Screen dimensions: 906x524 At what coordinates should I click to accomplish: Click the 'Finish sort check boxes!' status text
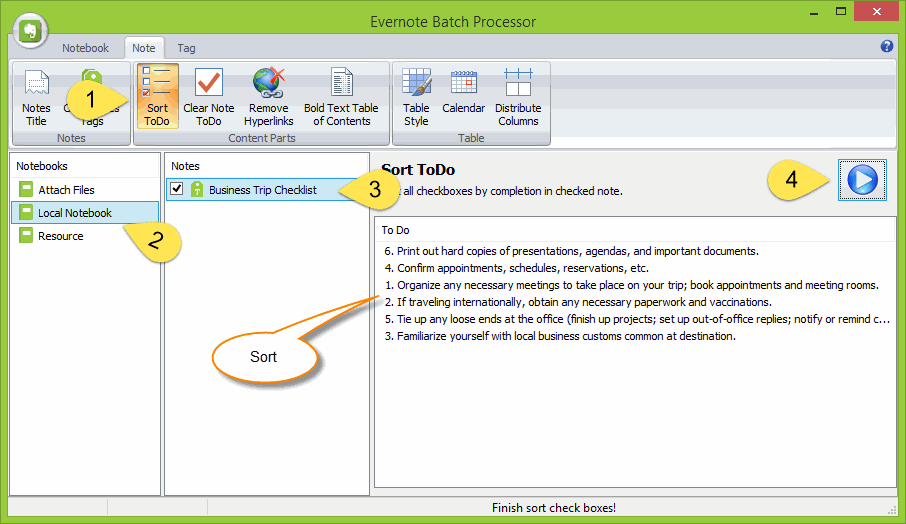tap(554, 508)
